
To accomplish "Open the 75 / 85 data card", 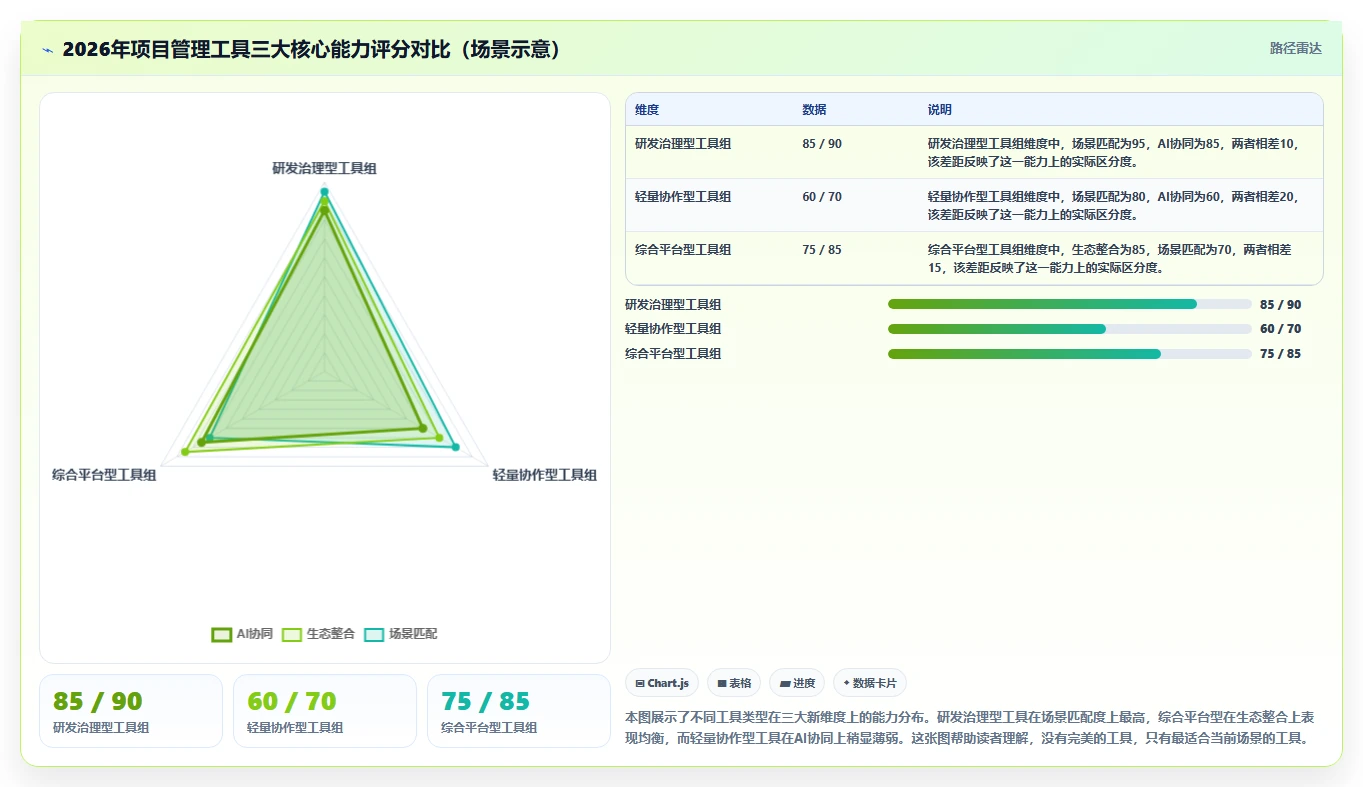I will coord(519,711).
